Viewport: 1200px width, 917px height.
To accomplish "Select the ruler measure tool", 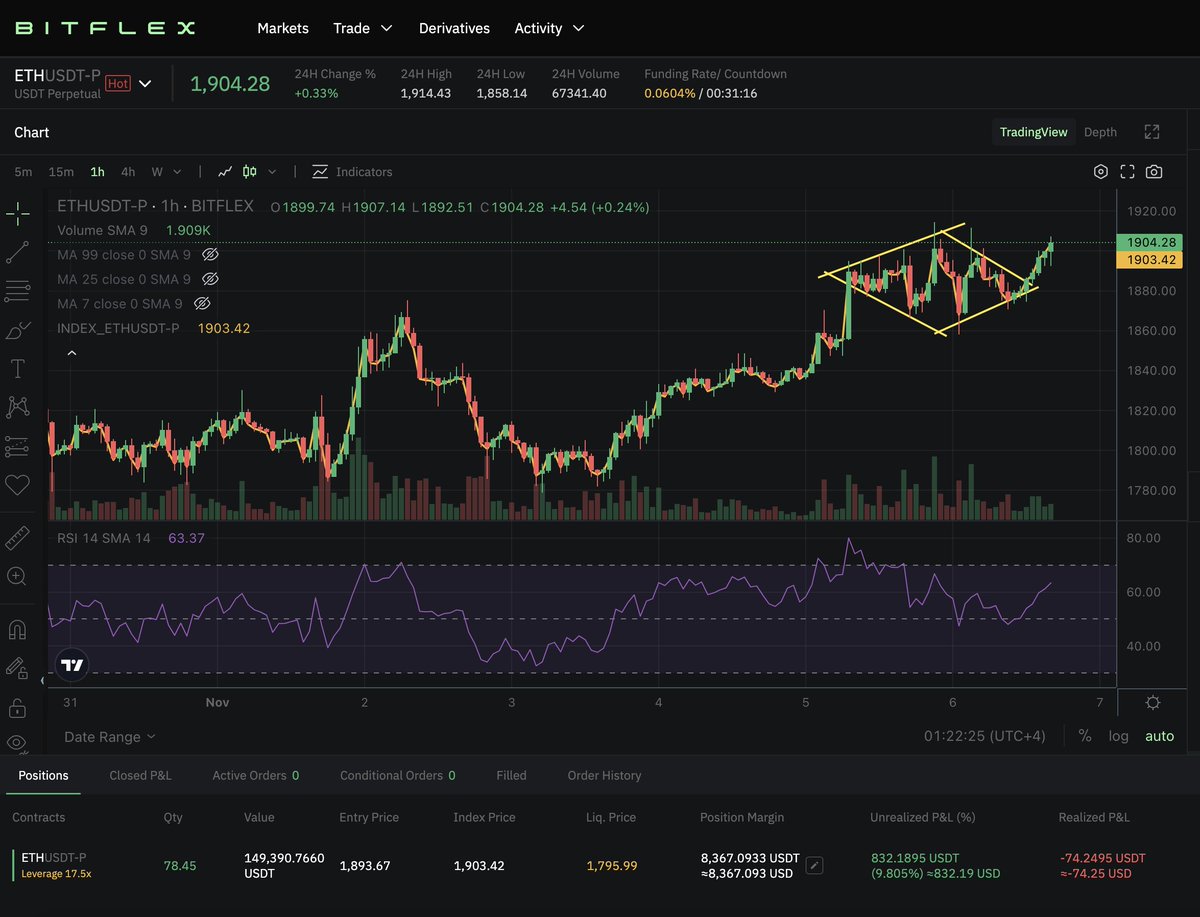I will tap(17, 538).
